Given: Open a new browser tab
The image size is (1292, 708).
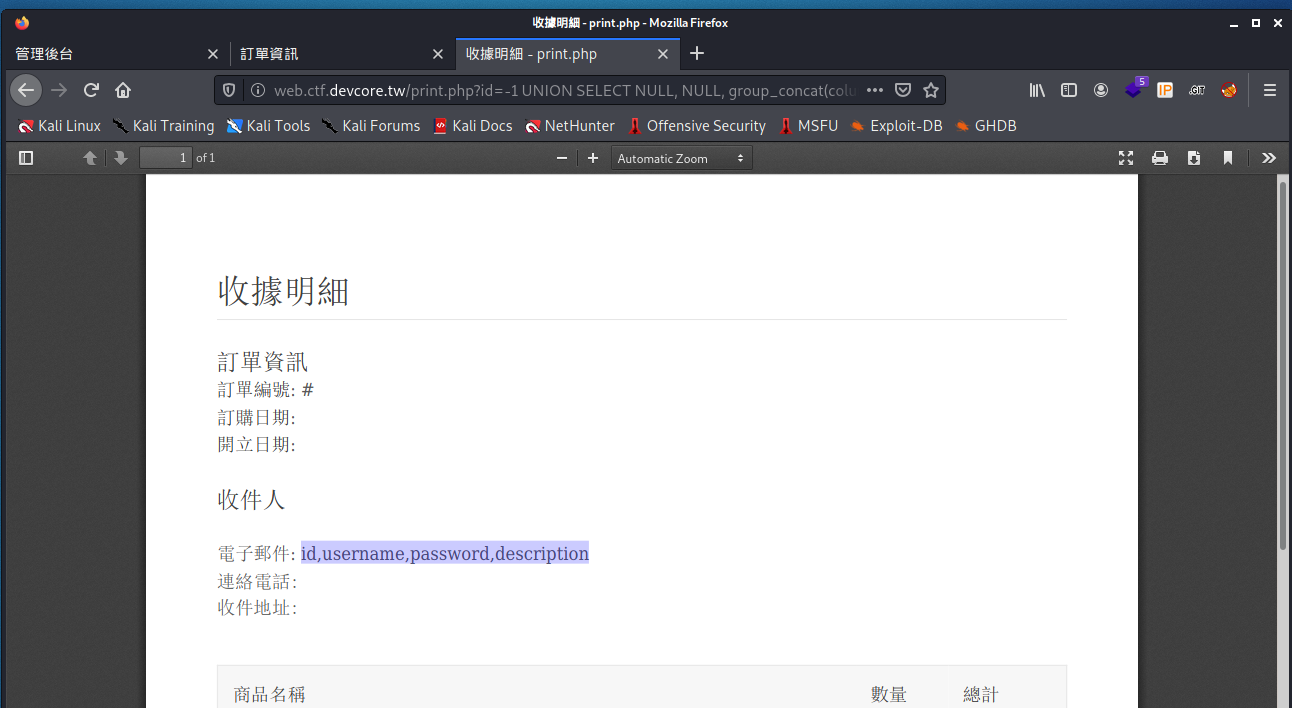Looking at the screenshot, I should tap(697, 54).
